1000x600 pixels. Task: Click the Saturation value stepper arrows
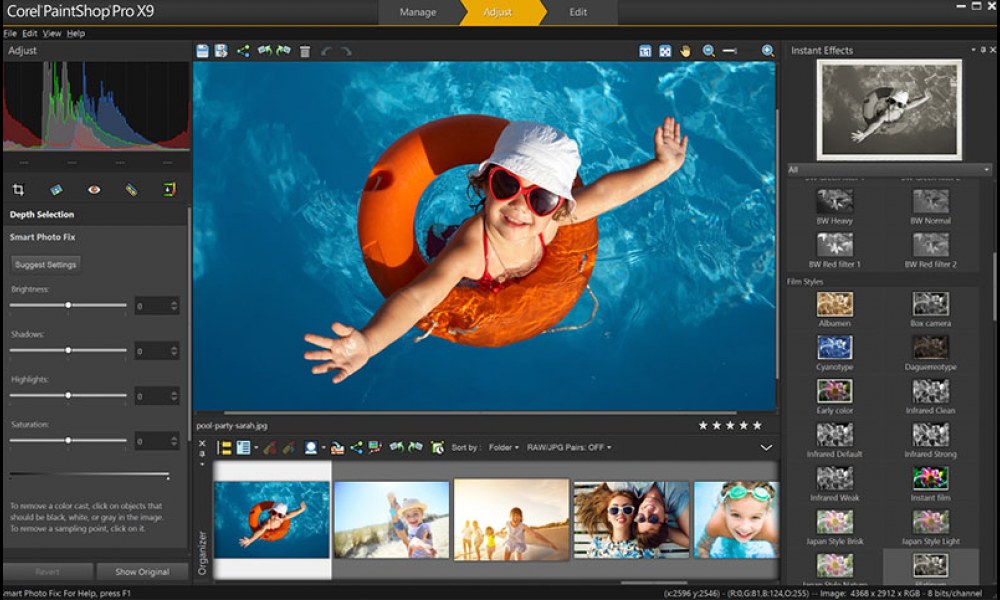click(x=174, y=441)
